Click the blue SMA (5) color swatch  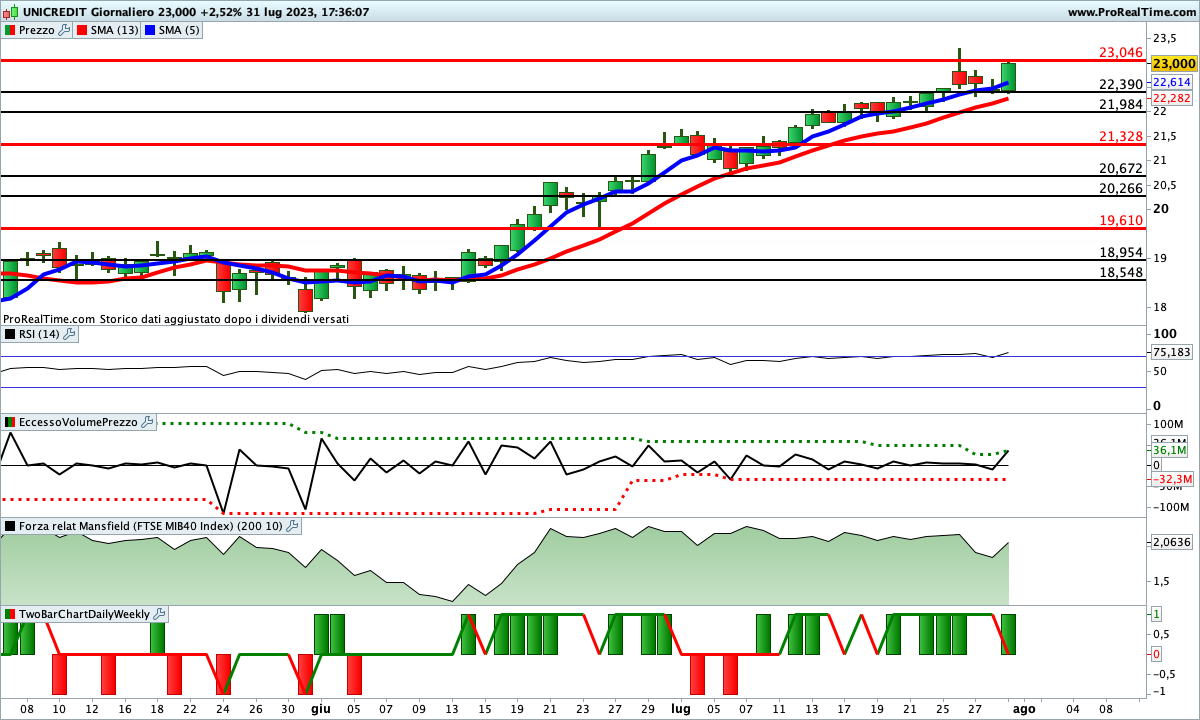coord(151,30)
